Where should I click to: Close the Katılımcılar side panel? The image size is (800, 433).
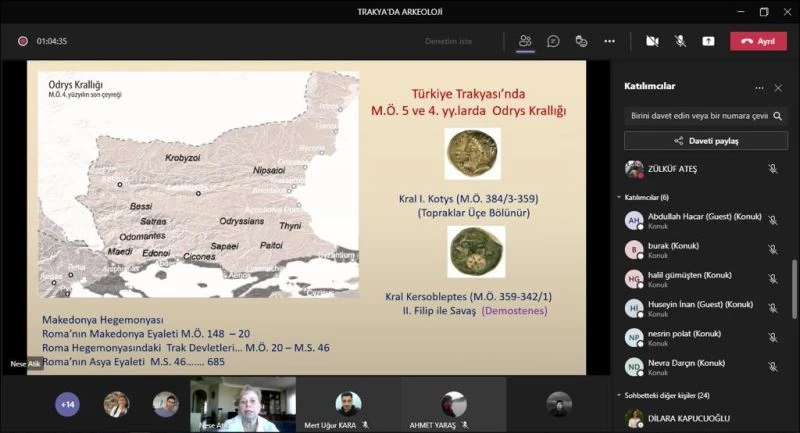click(x=778, y=88)
